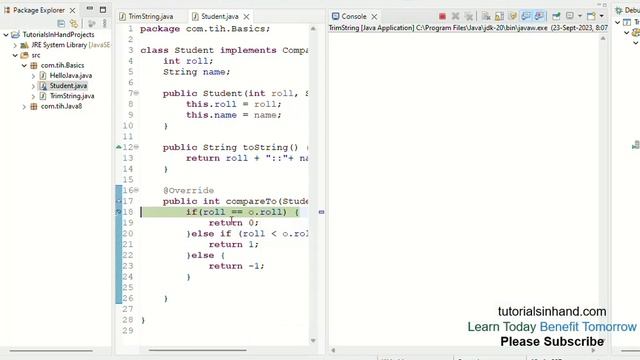Image resolution: width=640 pixels, height=360 pixels.
Task: Collapse the src folder node
Action: pos(15,55)
